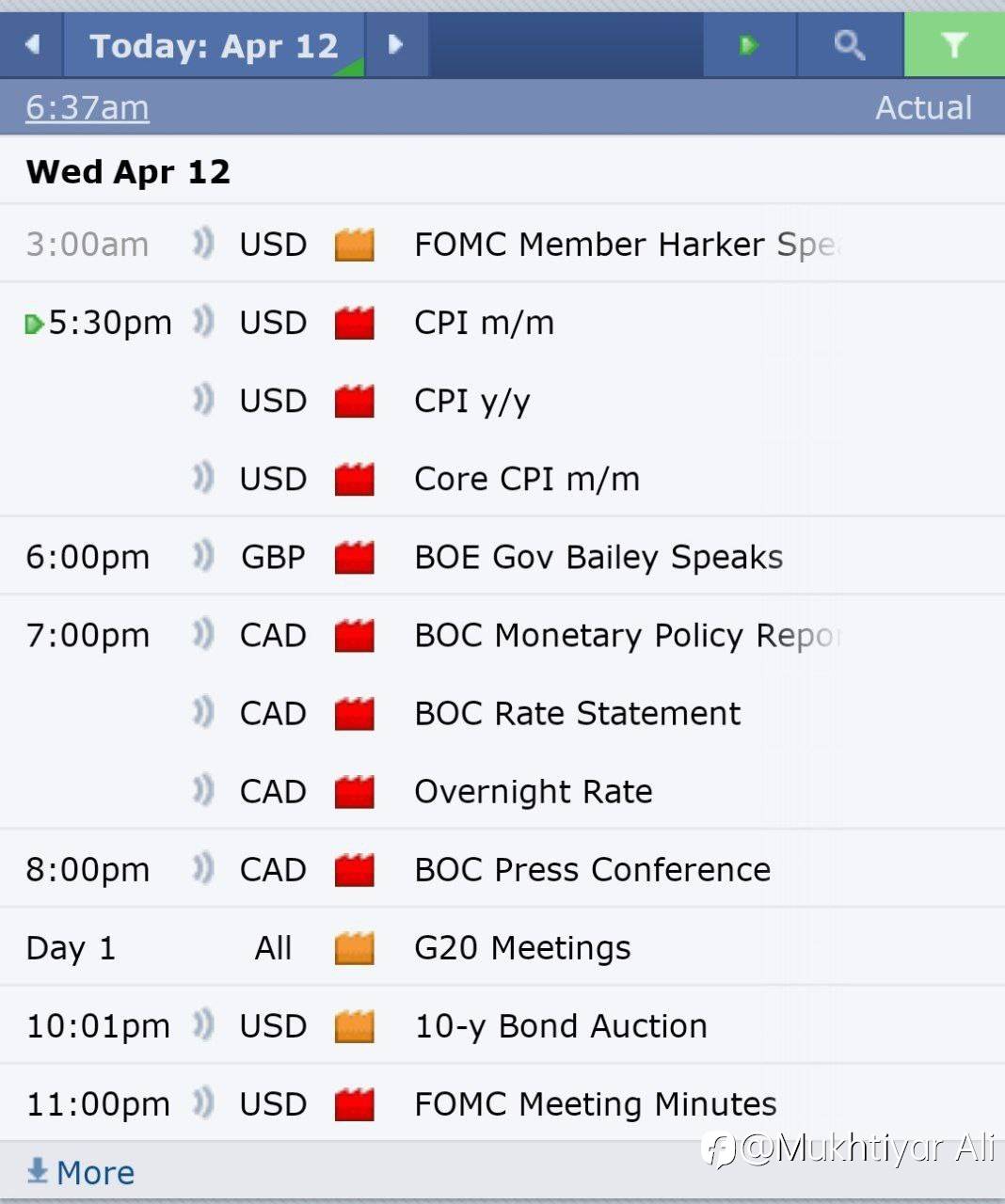Click red impact icon for CPI m/m
This screenshot has height=1204, width=1005.
355,323
